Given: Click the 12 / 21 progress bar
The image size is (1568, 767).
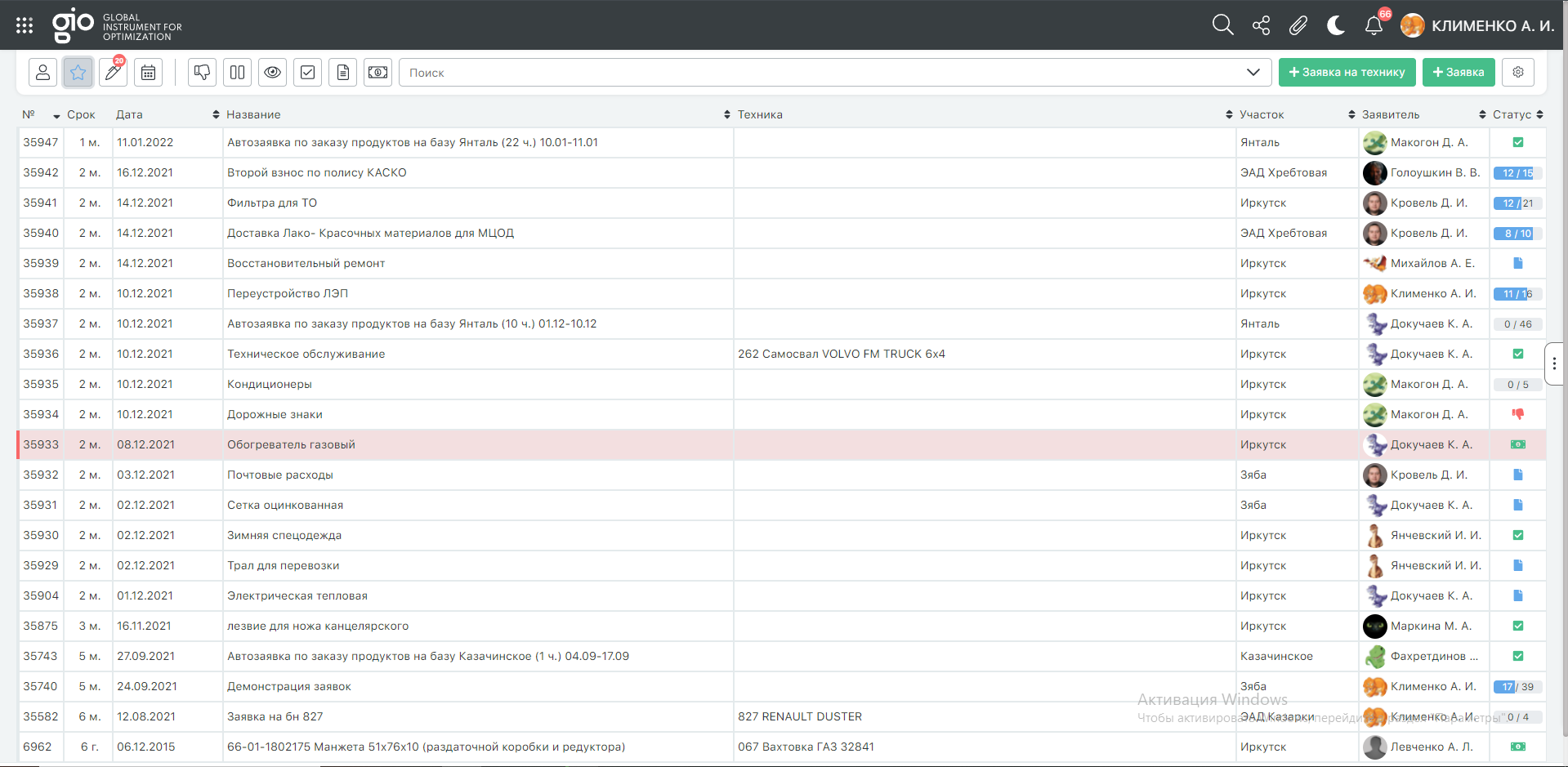Looking at the screenshot, I should point(1517,203).
